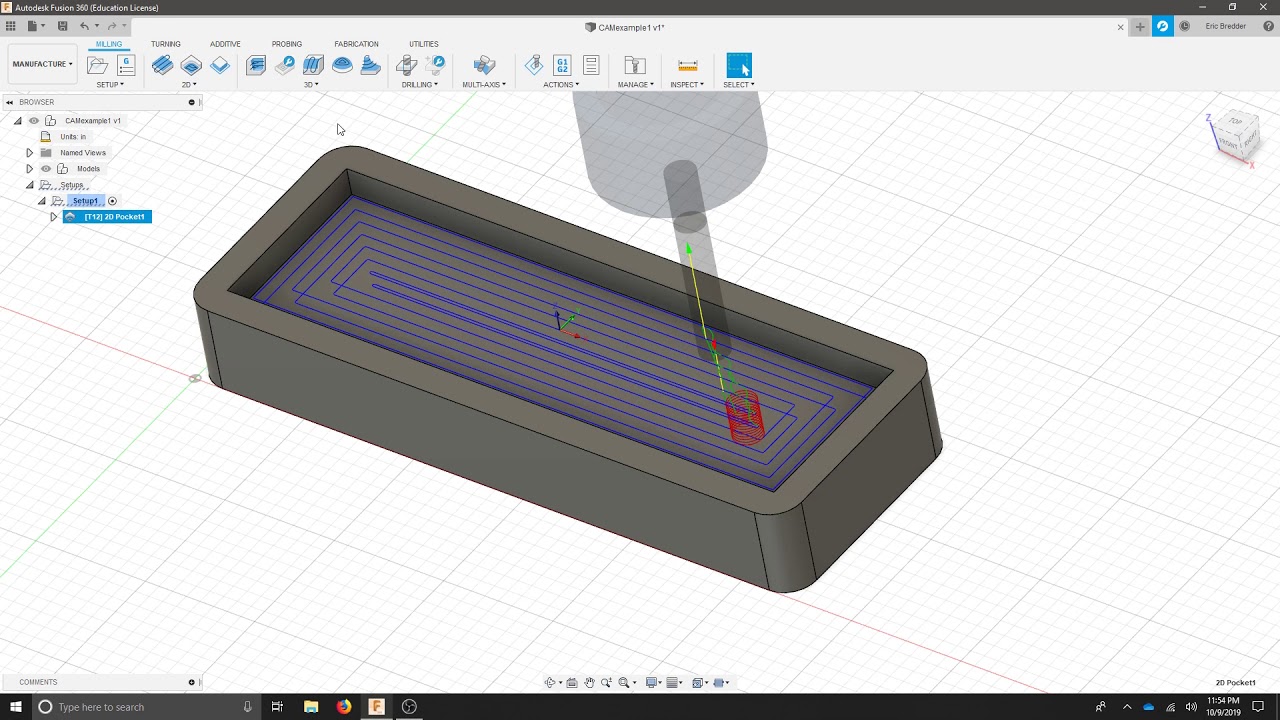1280x720 pixels.
Task: Open the Setup Sheet action
Action: pos(591,66)
